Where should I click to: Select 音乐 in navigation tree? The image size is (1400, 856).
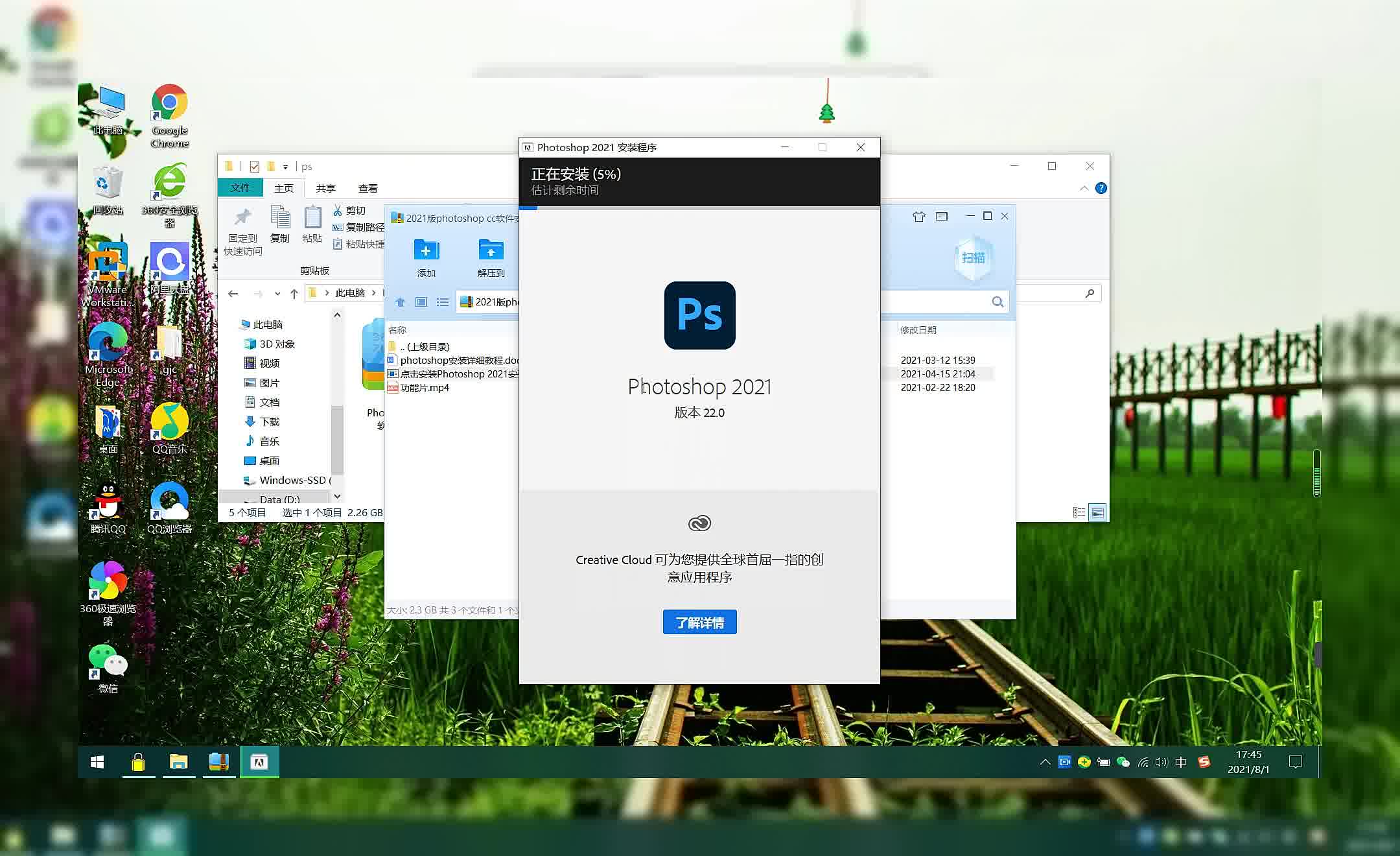coord(262,441)
